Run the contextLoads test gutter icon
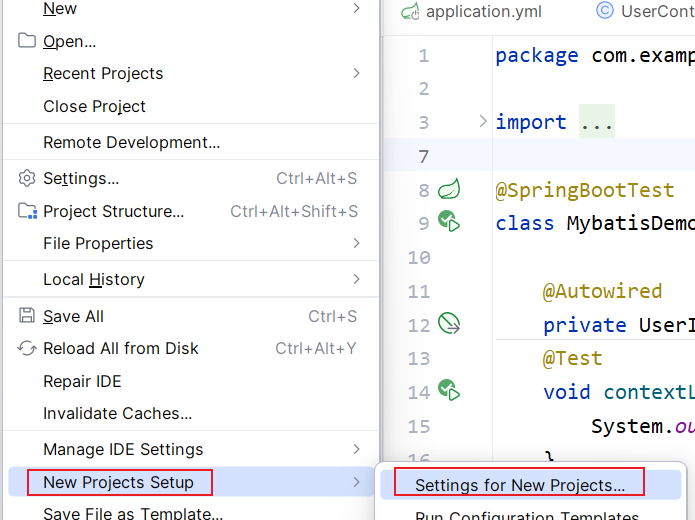Viewport: 695px width, 520px height. [x=449, y=390]
